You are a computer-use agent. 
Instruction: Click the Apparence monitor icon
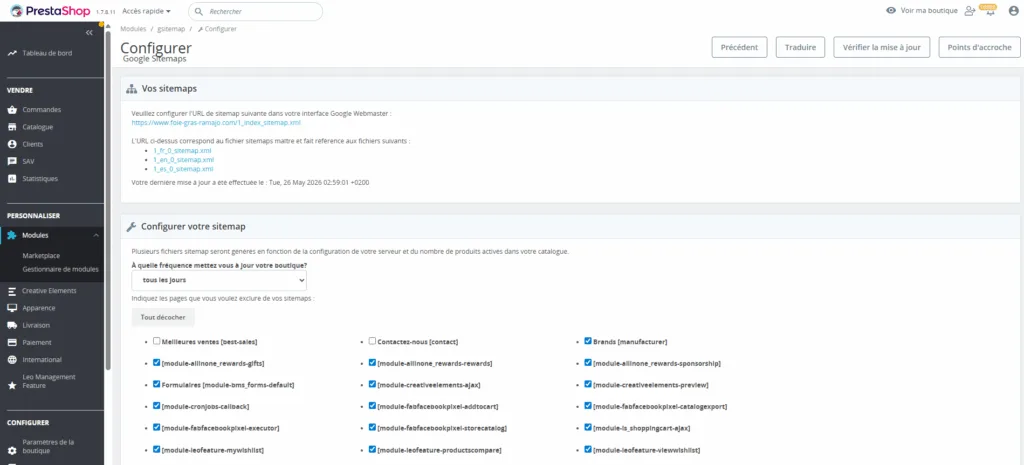click(x=12, y=308)
